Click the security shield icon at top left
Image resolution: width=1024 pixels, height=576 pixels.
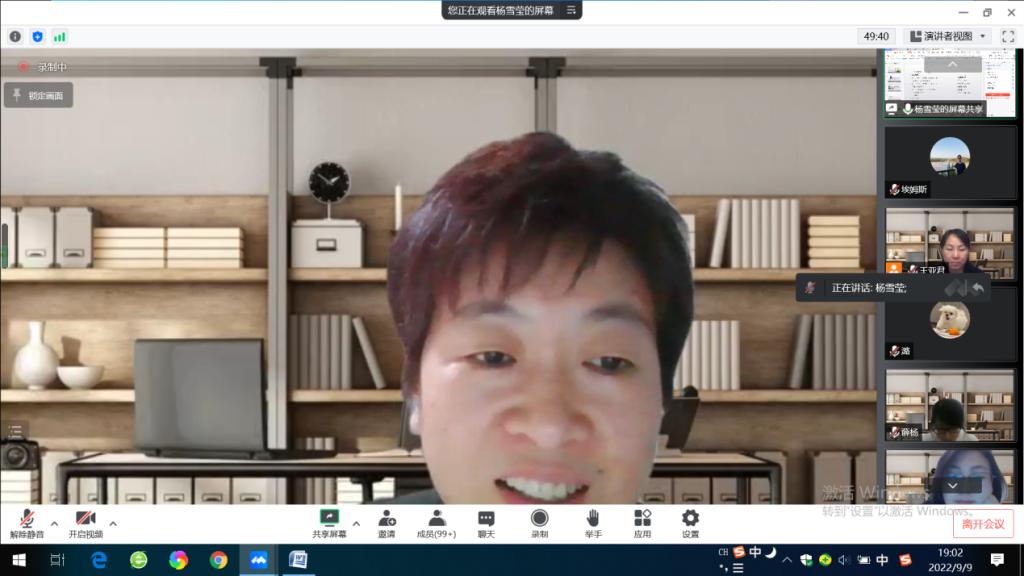click(x=38, y=35)
